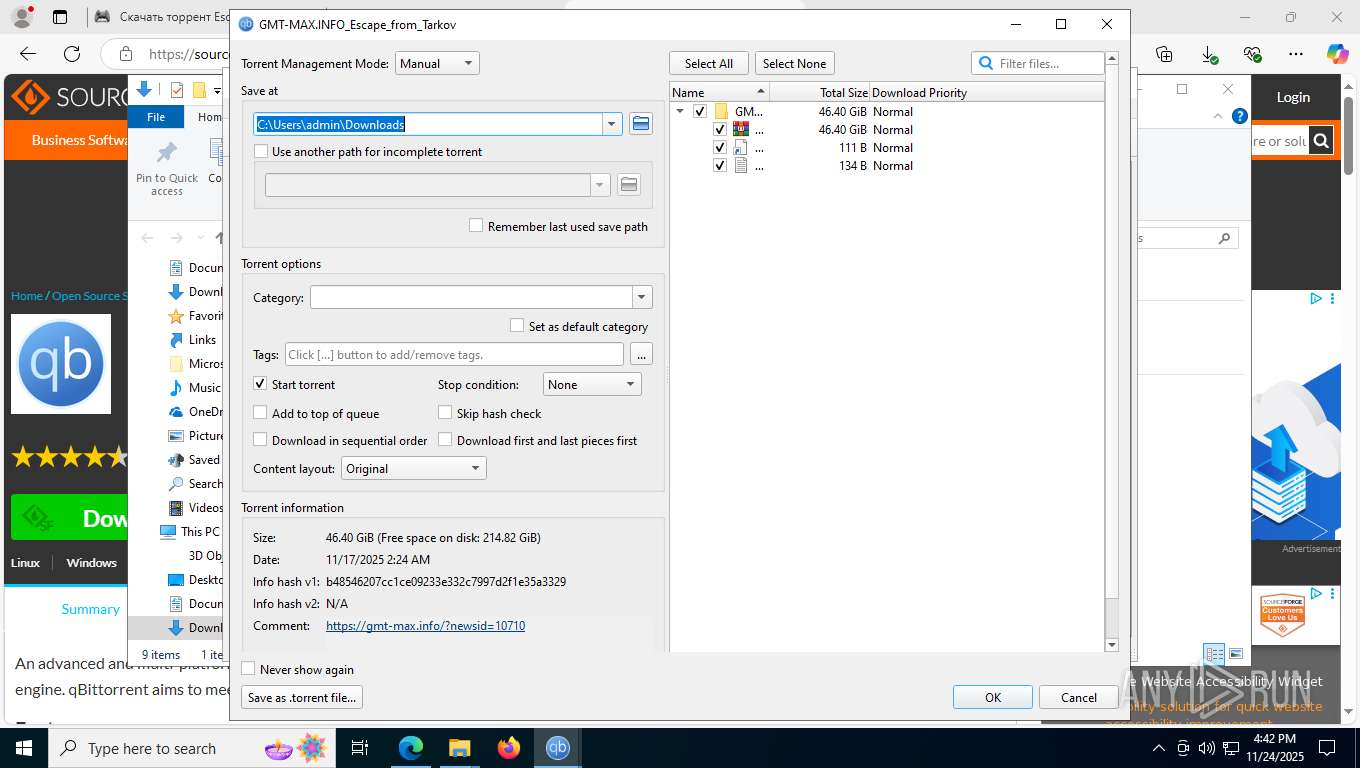Image resolution: width=1360 pixels, height=768 pixels.
Task: Enable Skip hash check
Action: [x=445, y=413]
